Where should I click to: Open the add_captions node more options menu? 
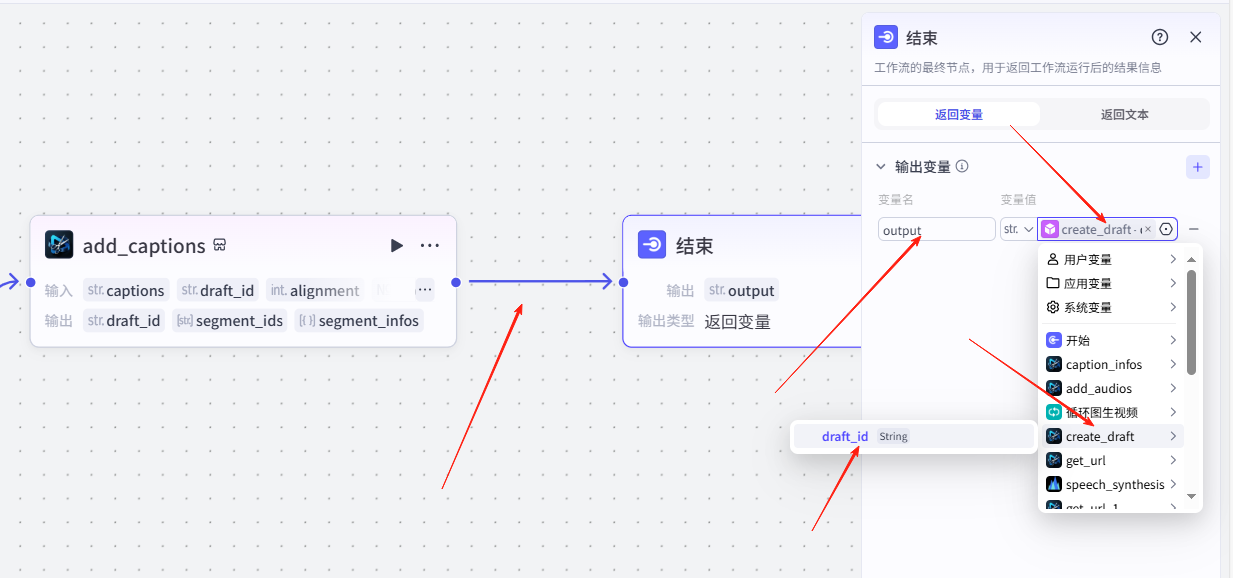coord(430,246)
